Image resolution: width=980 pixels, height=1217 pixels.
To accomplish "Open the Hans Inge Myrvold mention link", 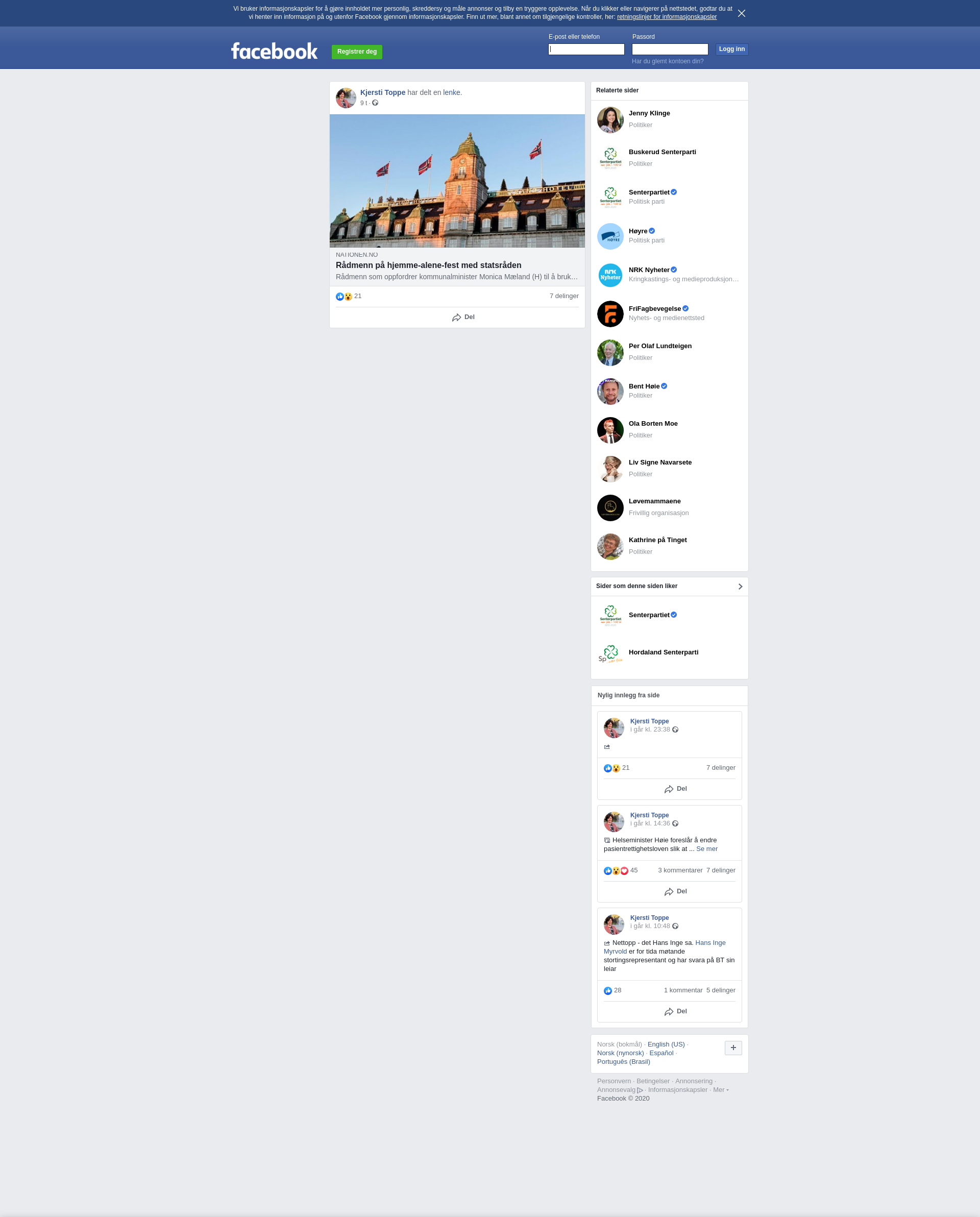I will pyautogui.click(x=710, y=943).
